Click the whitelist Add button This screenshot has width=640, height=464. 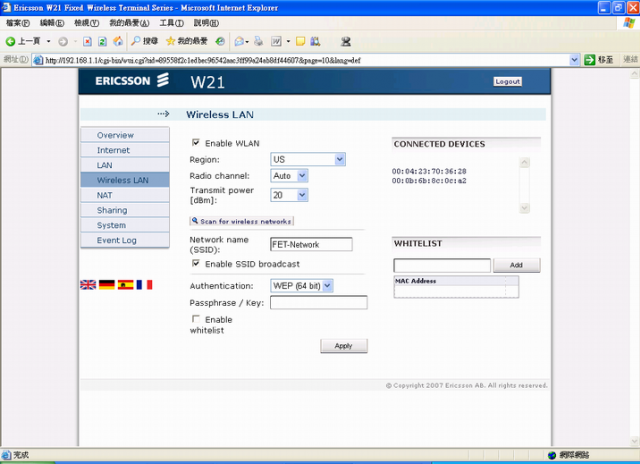(516, 265)
